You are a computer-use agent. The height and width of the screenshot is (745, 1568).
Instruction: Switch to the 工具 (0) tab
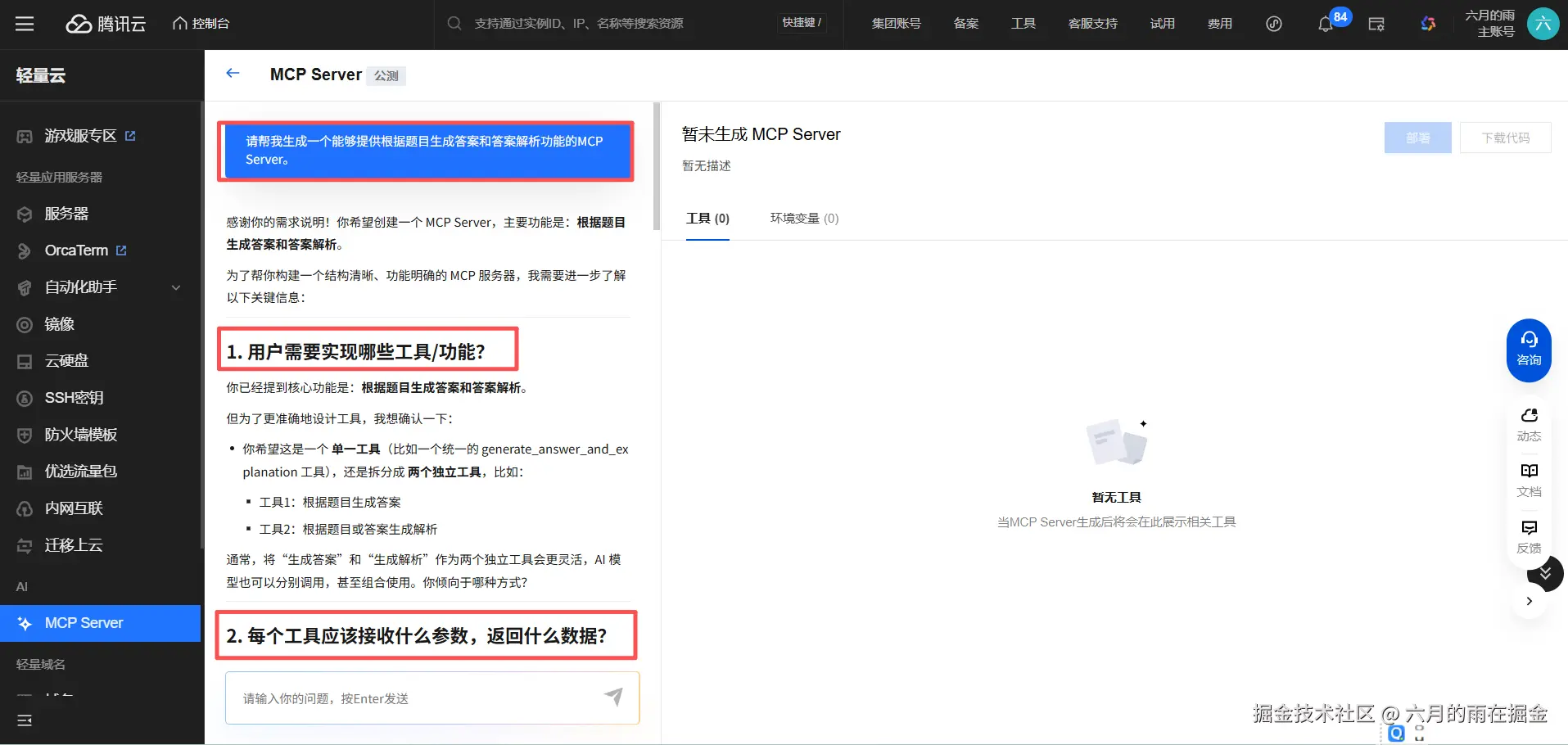click(707, 219)
